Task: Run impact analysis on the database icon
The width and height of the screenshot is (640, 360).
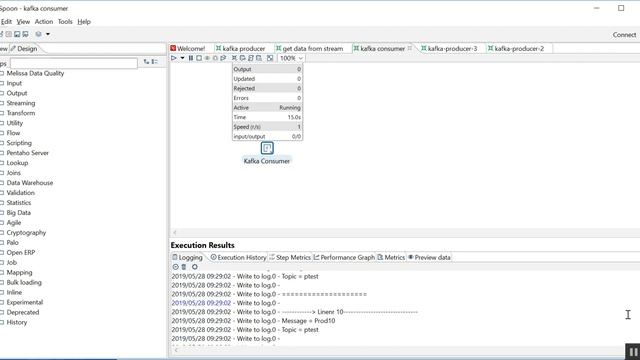Action: pyautogui.click(x=242, y=58)
